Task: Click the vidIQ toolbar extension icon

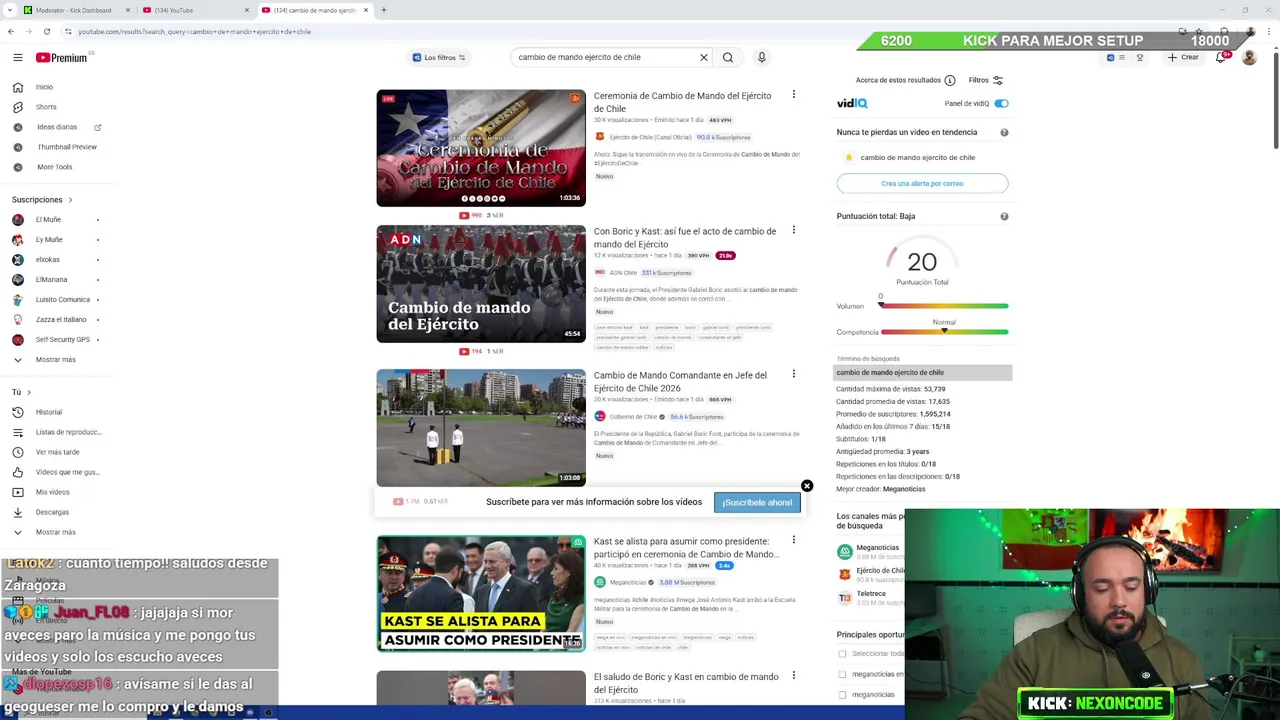Action: pos(1110,57)
